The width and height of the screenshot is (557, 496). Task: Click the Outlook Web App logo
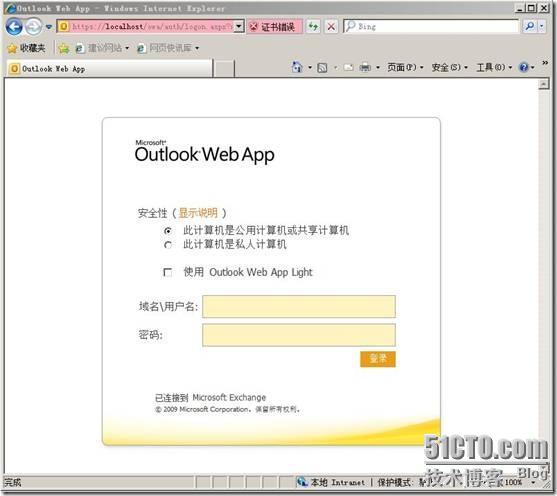tap(205, 151)
